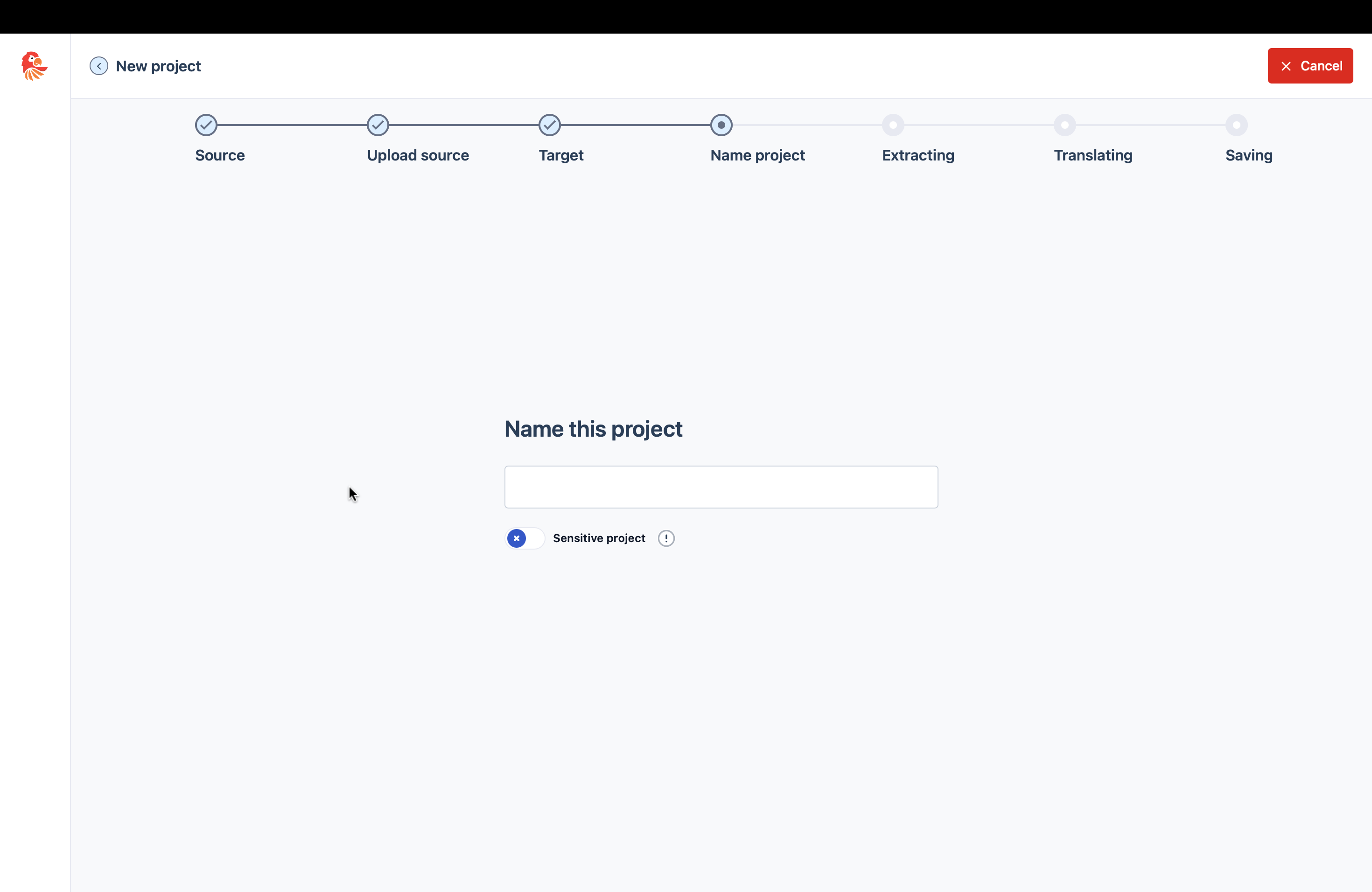Click the Extracting step circle
This screenshot has width=1372, height=892.
pyautogui.click(x=892, y=125)
